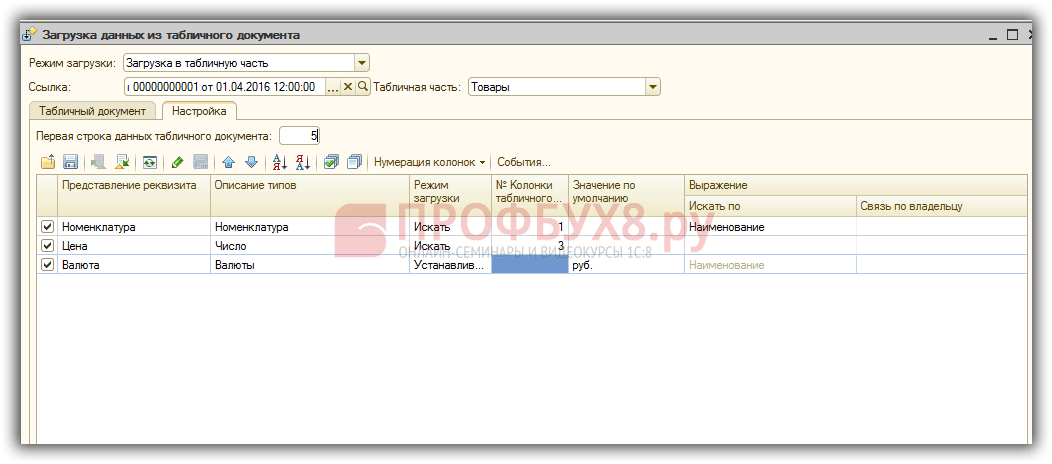
Task: Move row down with blue down arrow
Action: (x=252, y=162)
